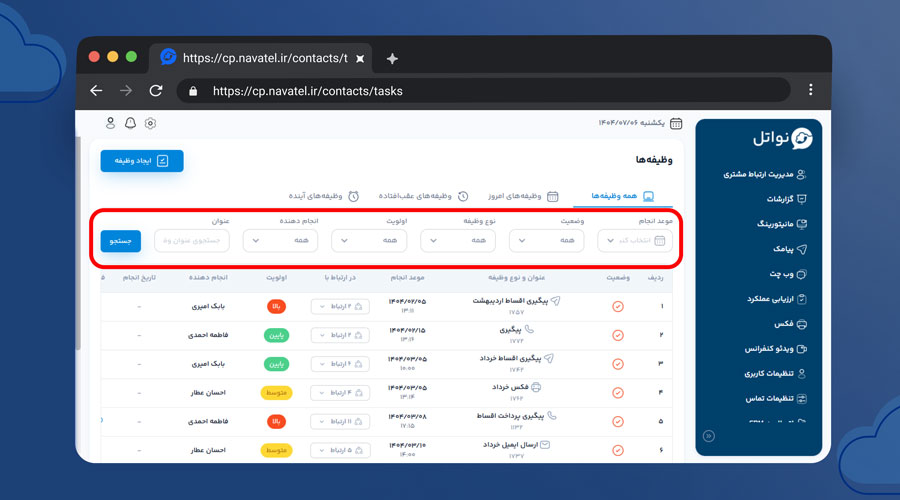
Task: Toggle status check circle of row 4
Action: click(617, 392)
